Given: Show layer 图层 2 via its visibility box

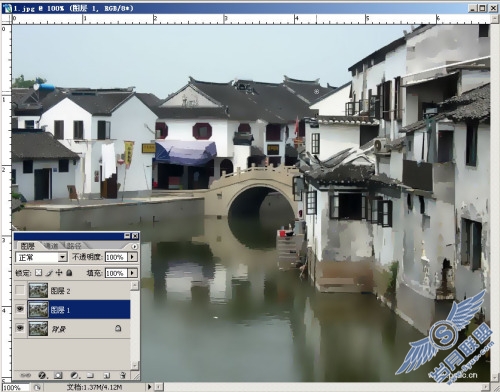Looking at the screenshot, I should point(20,290).
